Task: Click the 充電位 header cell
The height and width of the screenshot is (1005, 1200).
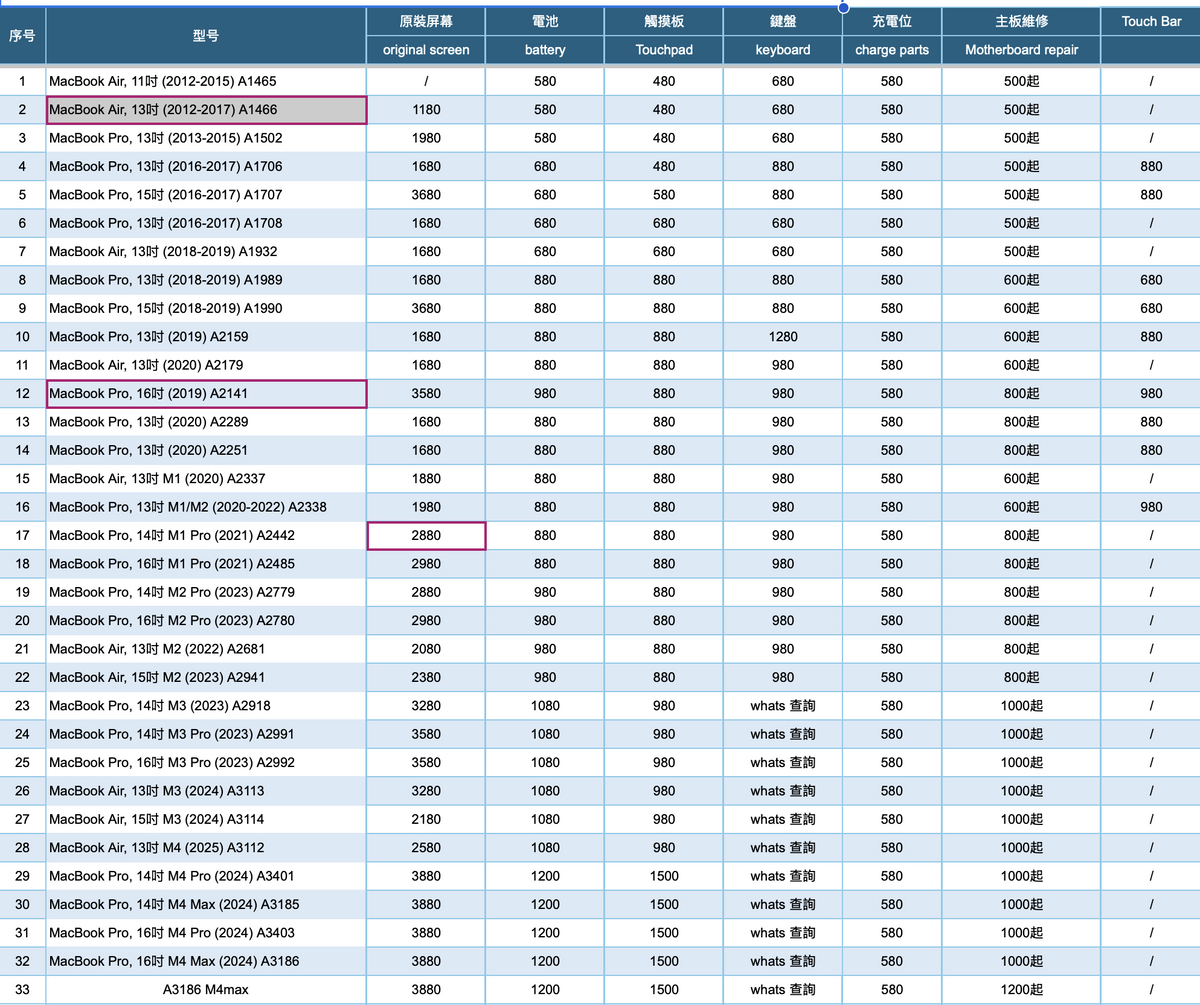Action: [x=892, y=21]
